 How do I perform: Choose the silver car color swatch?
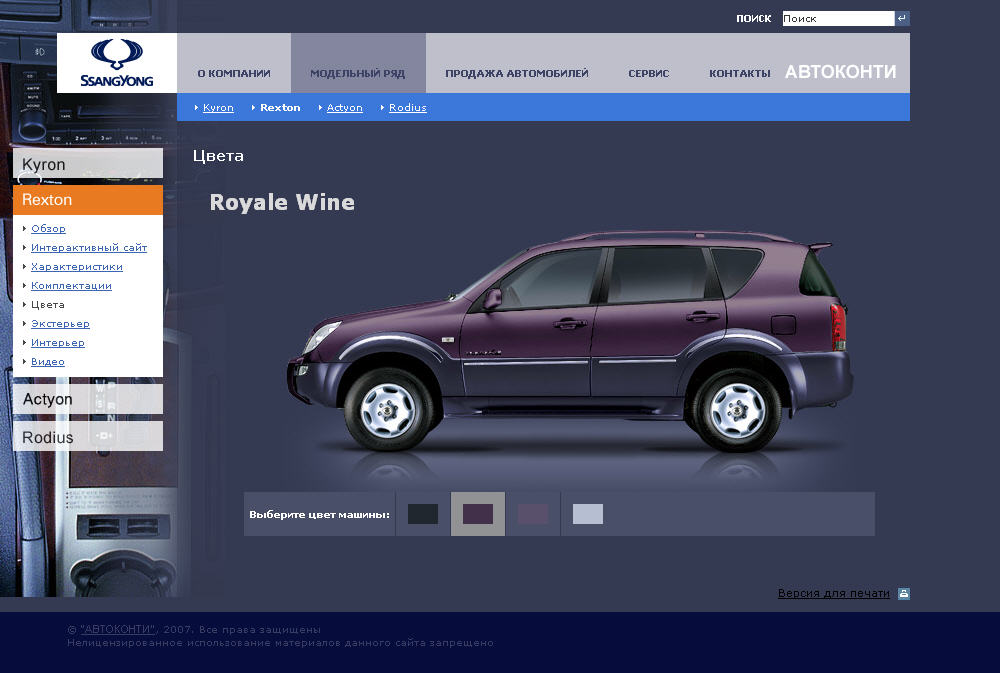(x=588, y=514)
